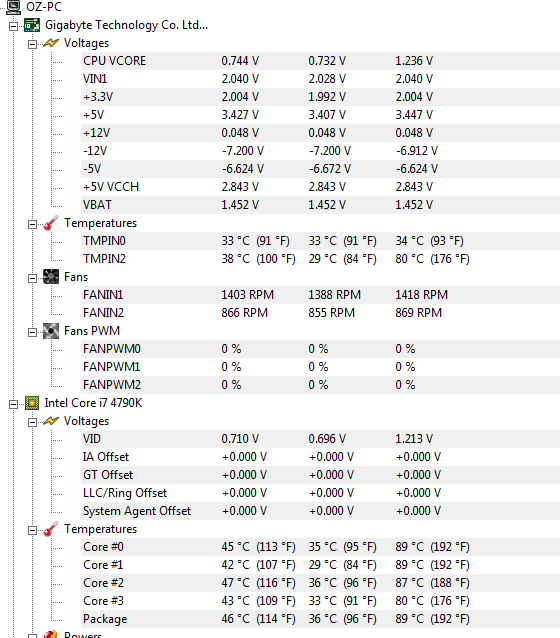Viewport: 560px width, 638px height.
Task: Click the CPU Temperatures thermometer icon
Action: coord(51,529)
